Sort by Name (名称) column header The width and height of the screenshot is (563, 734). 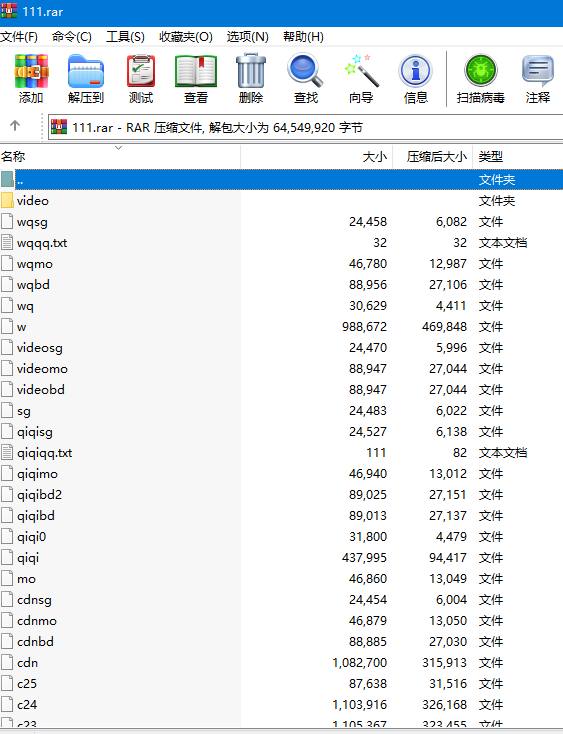tap(120, 156)
